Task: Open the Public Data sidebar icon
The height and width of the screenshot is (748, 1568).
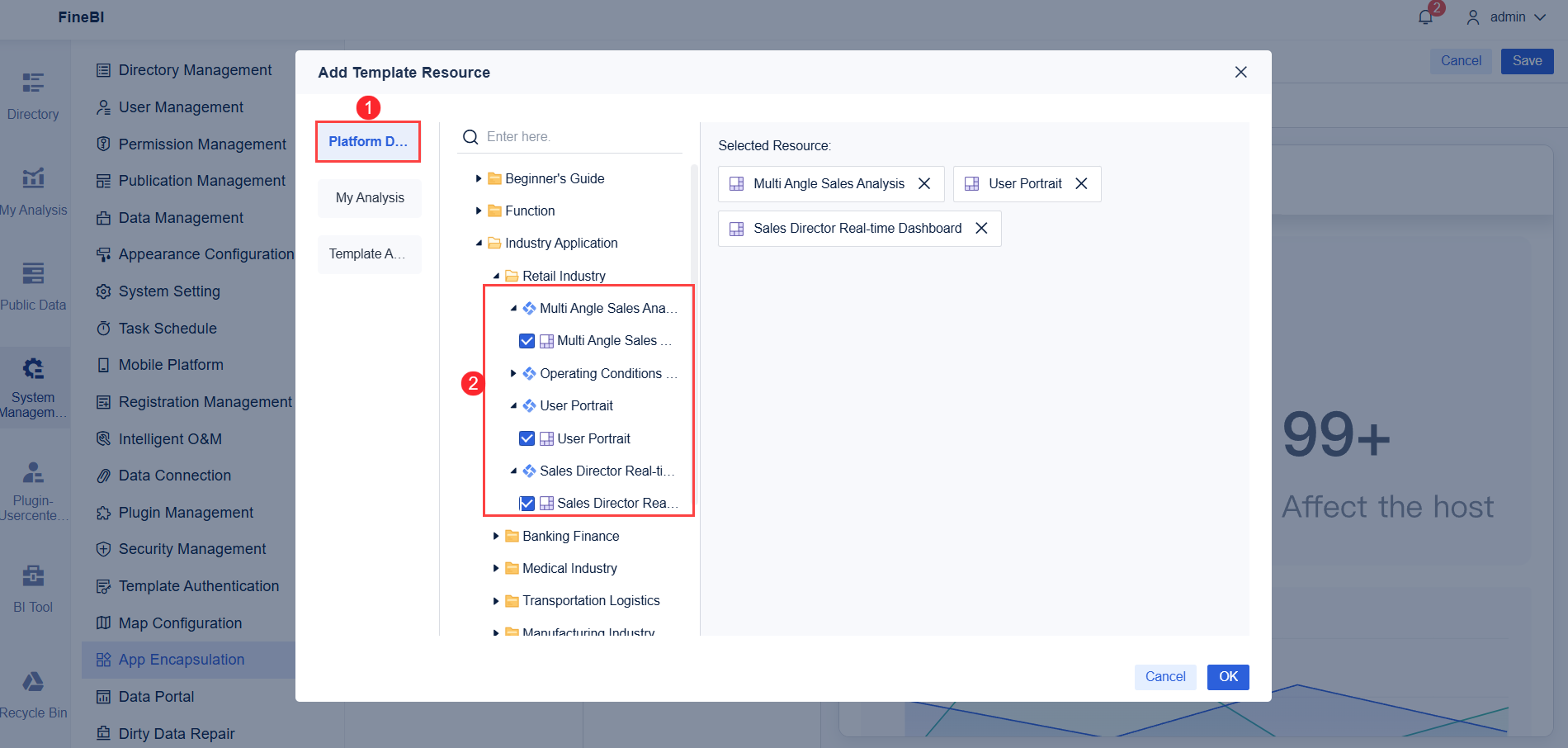Action: click(x=33, y=273)
